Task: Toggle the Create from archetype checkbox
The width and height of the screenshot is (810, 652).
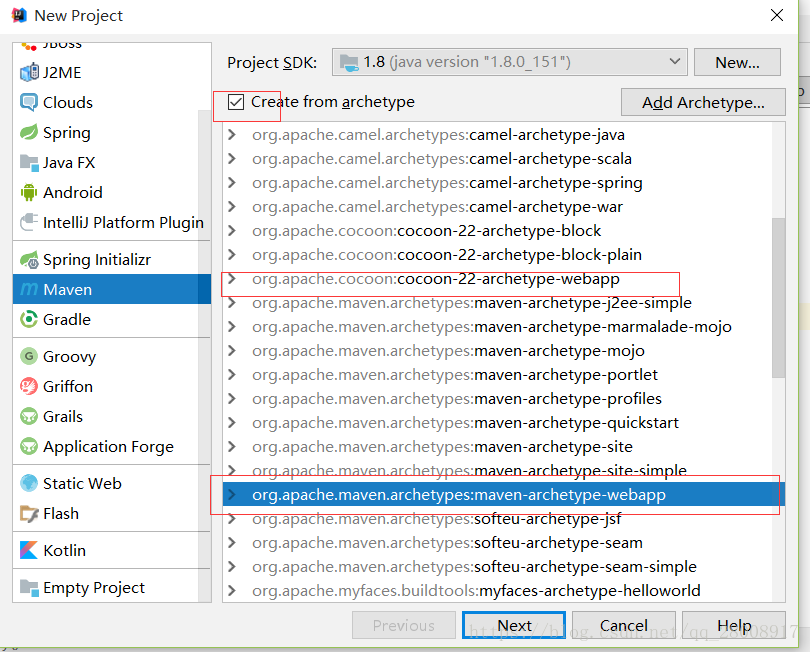Action: click(236, 102)
